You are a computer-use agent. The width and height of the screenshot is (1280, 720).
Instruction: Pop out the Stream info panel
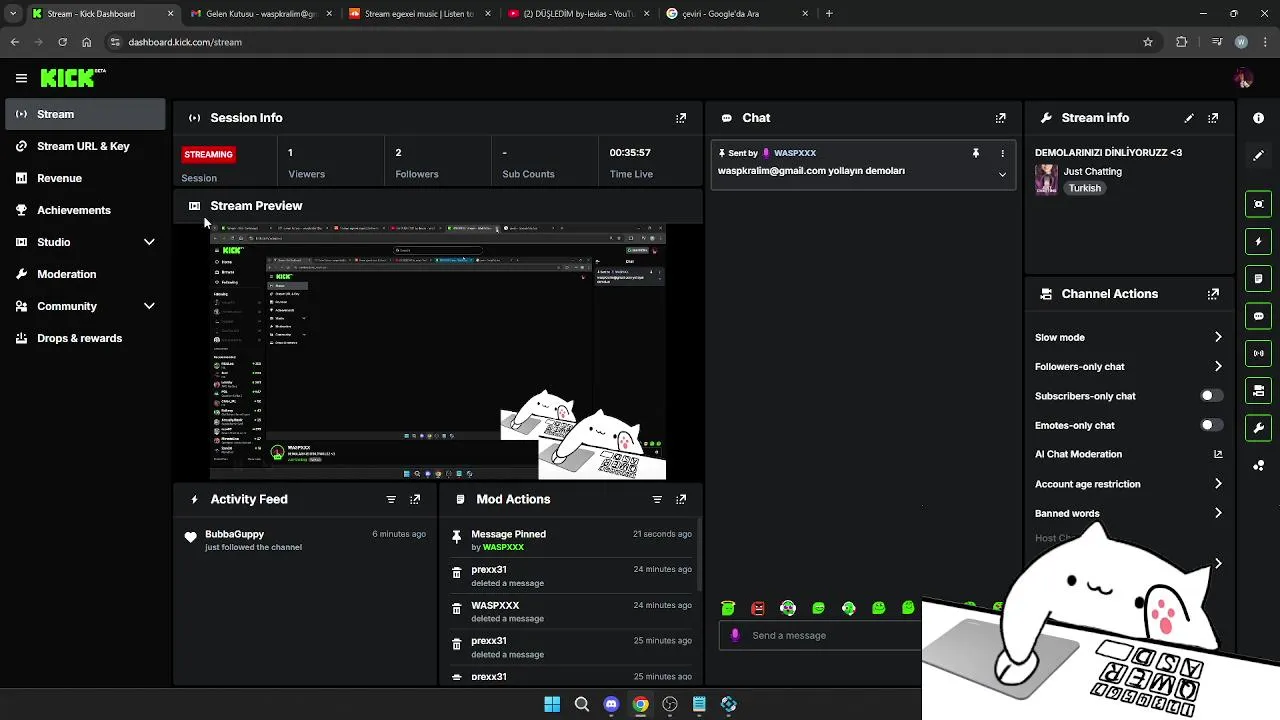1213,118
